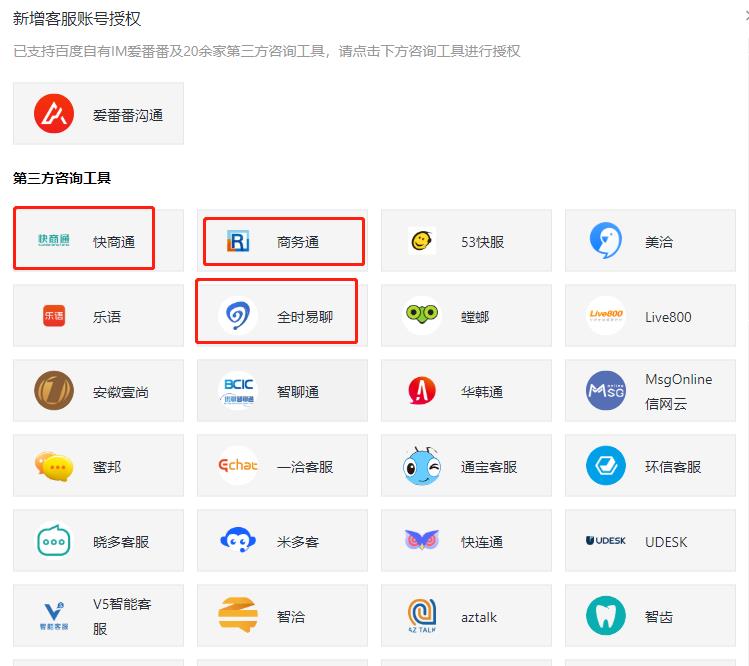
Task: Select the 一洽客服 label
Action: point(305,467)
